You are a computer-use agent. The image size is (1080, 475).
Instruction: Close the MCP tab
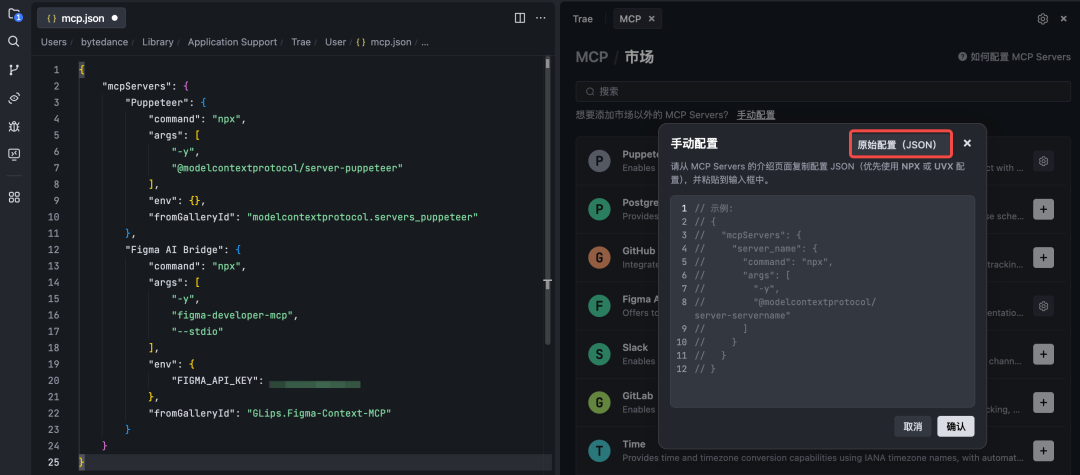click(x=652, y=19)
